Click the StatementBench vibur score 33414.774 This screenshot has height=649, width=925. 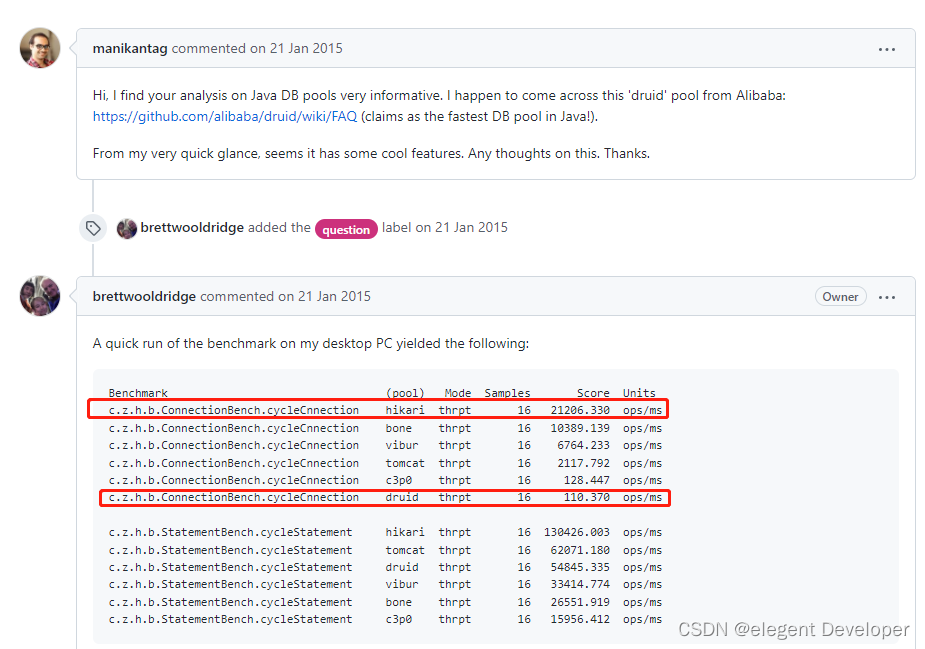point(580,584)
